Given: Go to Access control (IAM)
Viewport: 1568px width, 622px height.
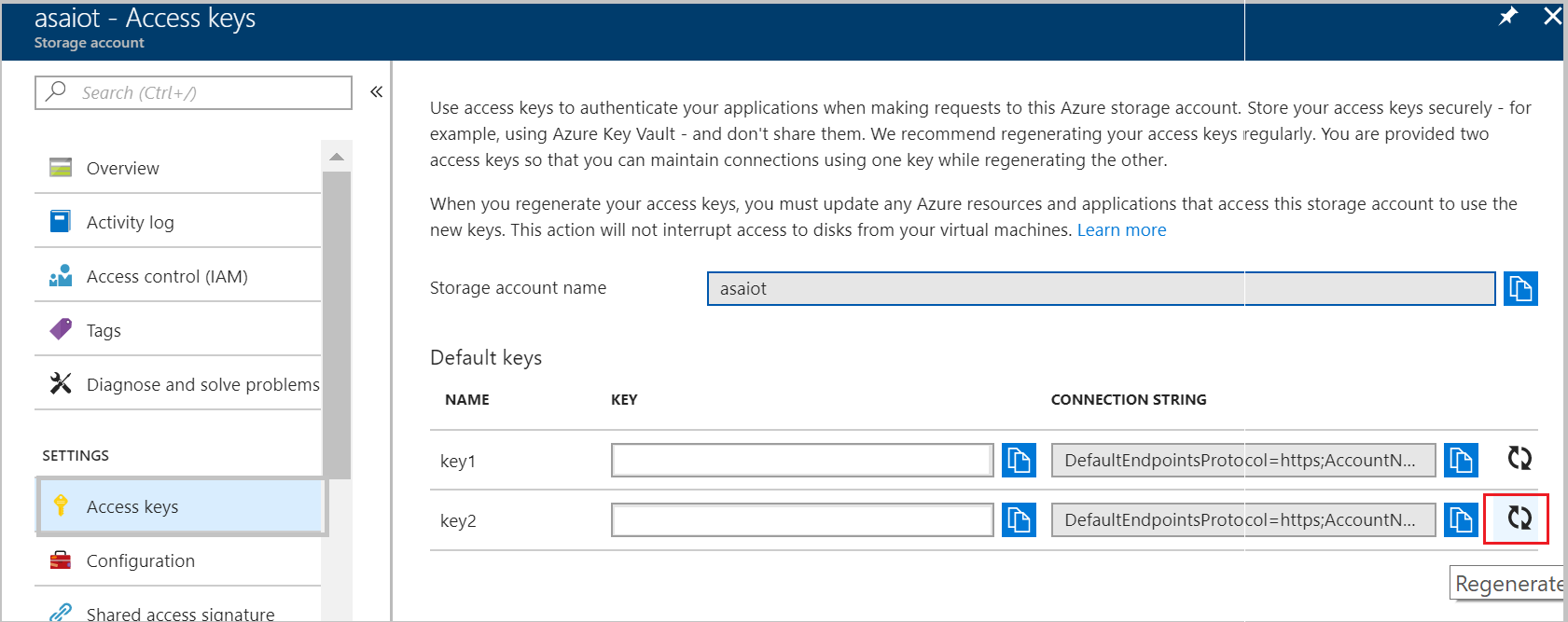Looking at the screenshot, I should pos(167,276).
